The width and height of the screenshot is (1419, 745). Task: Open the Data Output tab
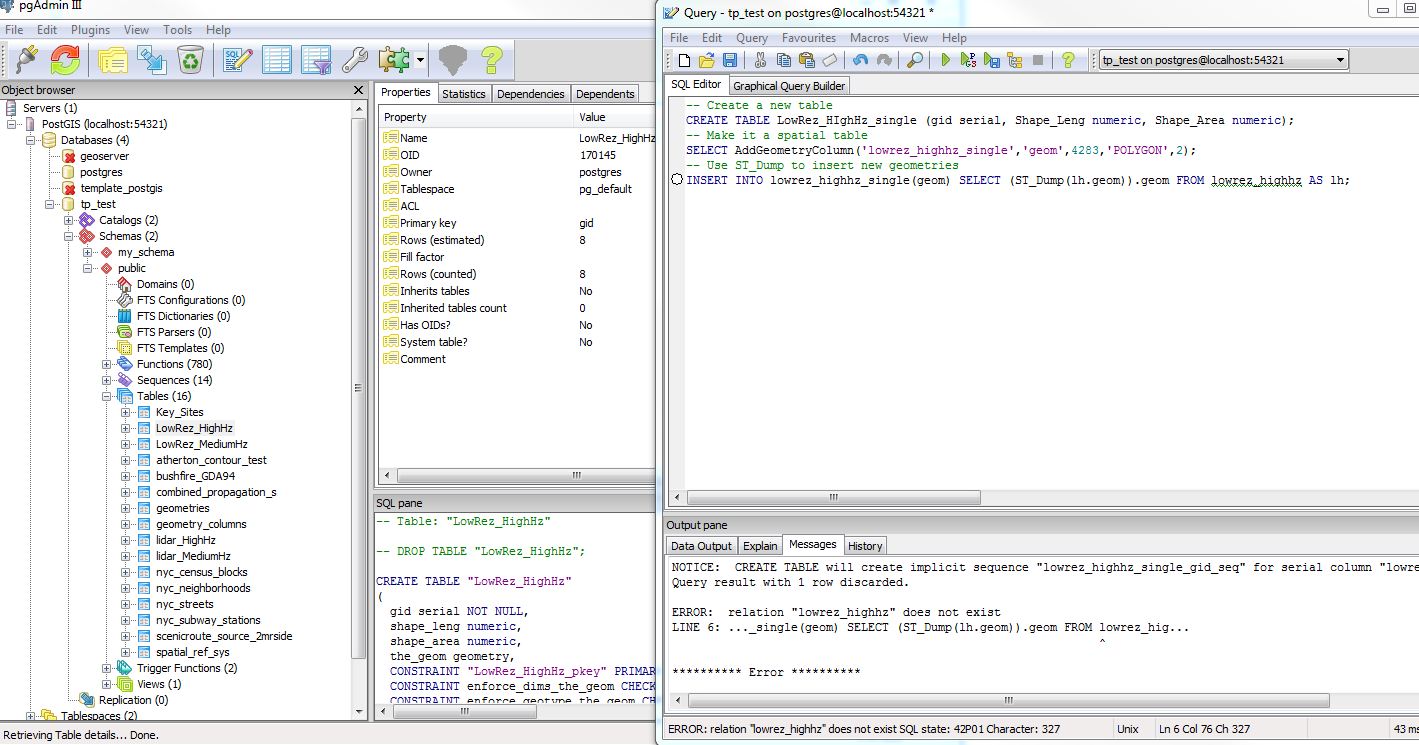click(x=701, y=546)
